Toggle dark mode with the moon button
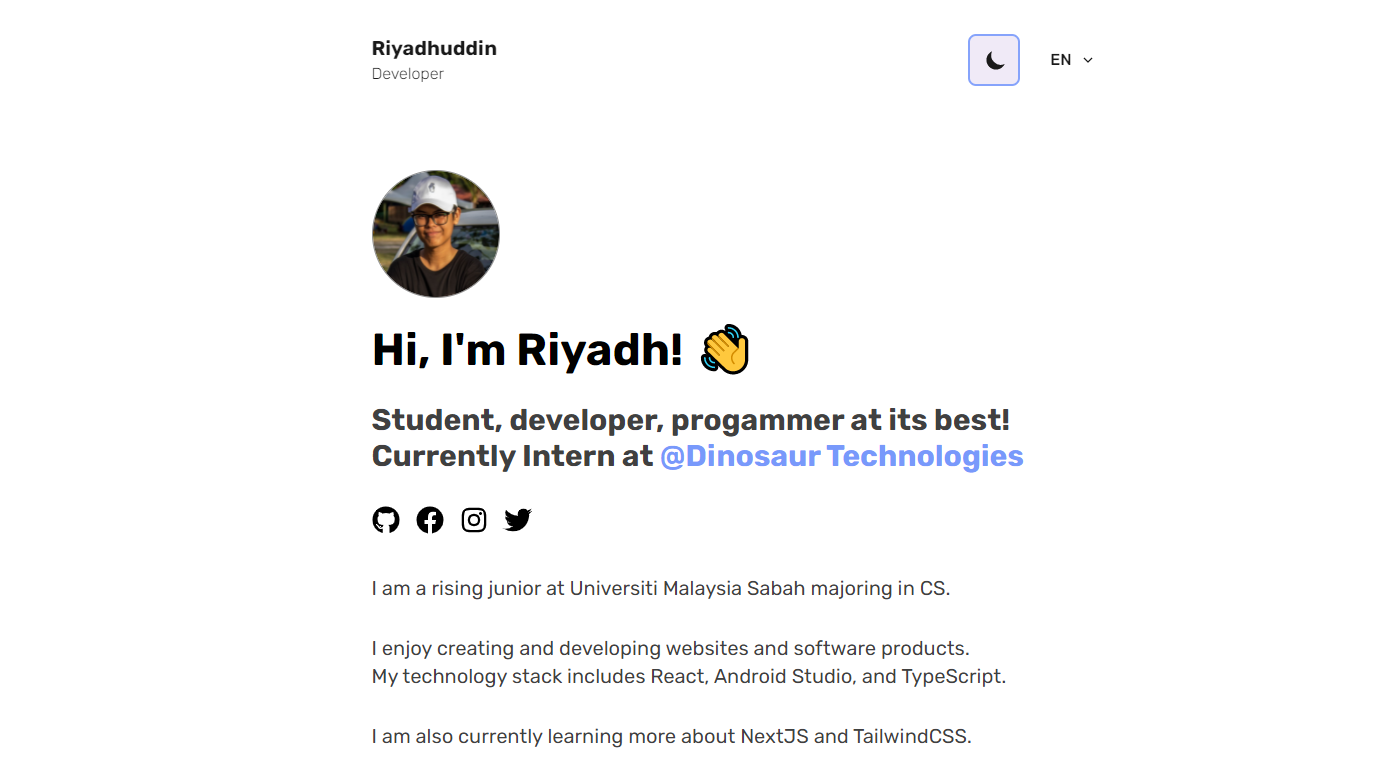This screenshot has height=780, width=1399. click(x=993, y=60)
